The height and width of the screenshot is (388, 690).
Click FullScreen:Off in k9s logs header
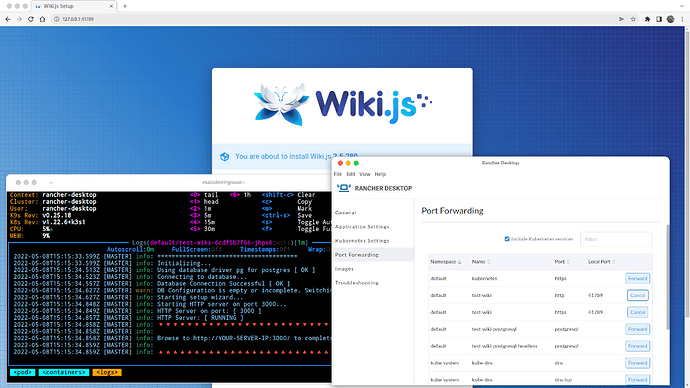pyautogui.click(x=197, y=249)
